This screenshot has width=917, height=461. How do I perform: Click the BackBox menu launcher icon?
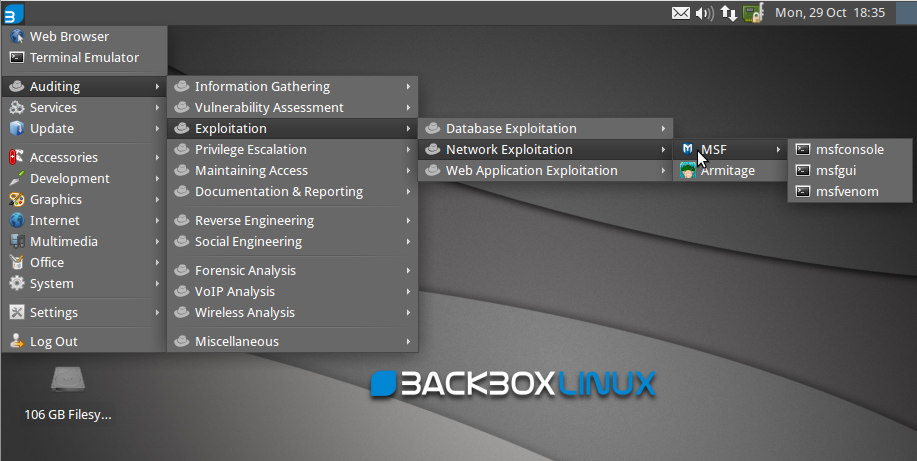tap(14, 13)
